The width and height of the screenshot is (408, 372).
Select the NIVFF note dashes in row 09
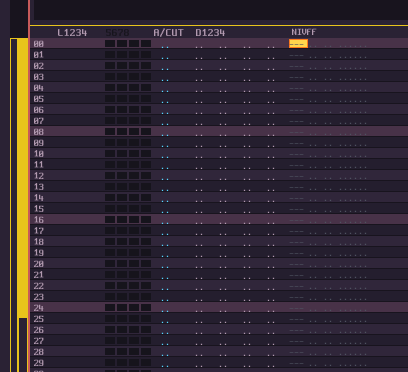pyautogui.click(x=297, y=143)
